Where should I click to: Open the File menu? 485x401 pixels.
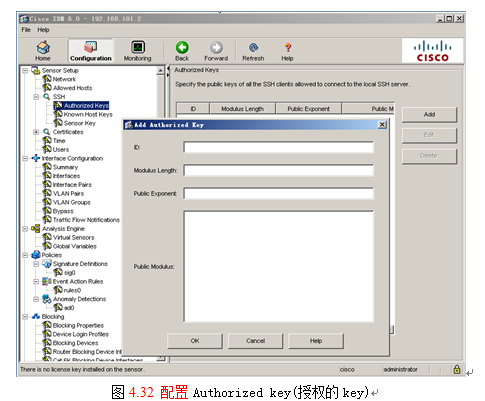click(26, 30)
